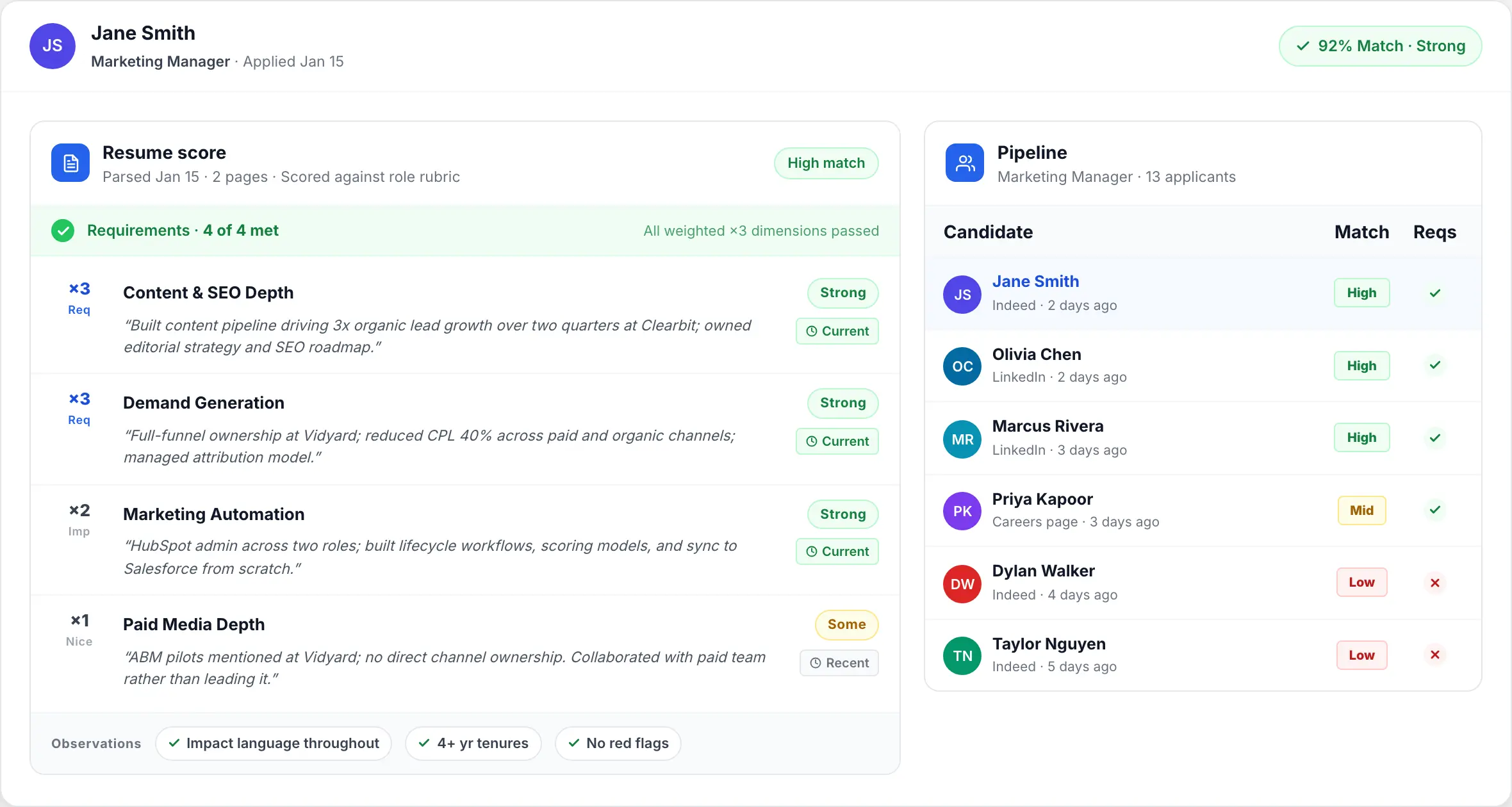Click the Pipeline people icon
This screenshot has height=807, width=1512.
tap(964, 163)
